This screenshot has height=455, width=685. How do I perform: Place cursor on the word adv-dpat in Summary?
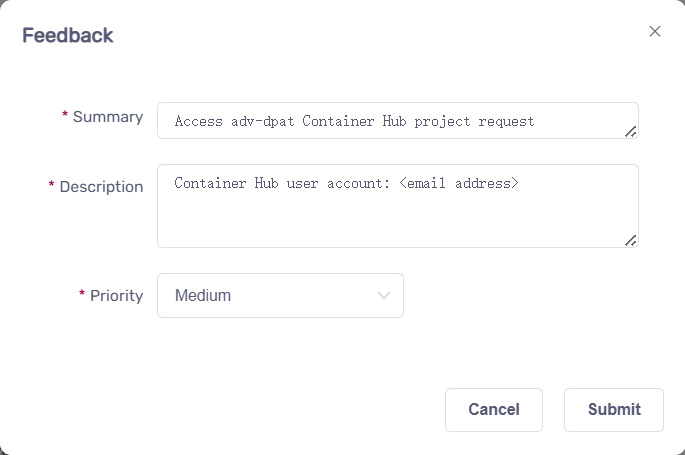point(264,121)
